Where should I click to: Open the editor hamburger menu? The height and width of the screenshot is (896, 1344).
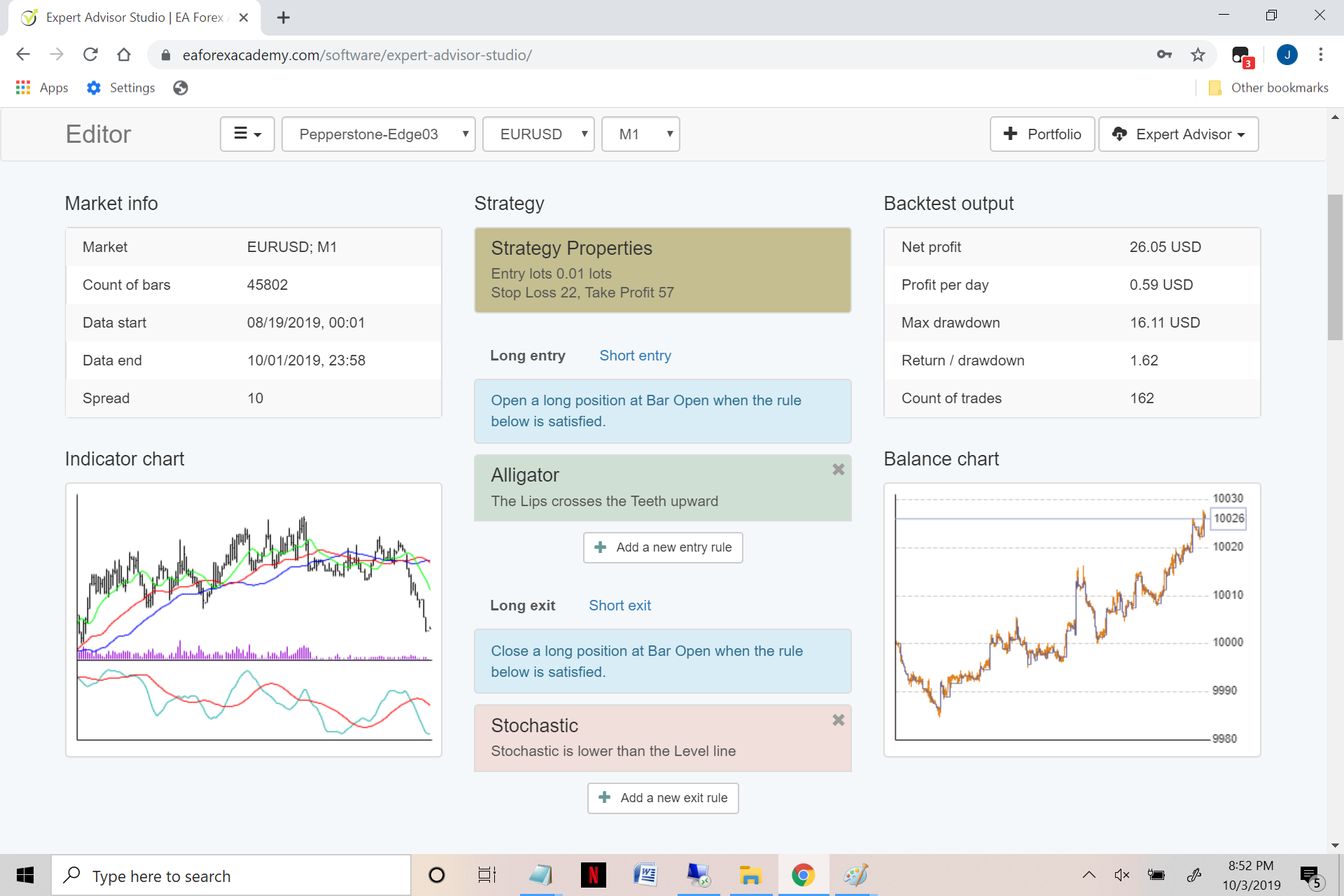coord(247,134)
